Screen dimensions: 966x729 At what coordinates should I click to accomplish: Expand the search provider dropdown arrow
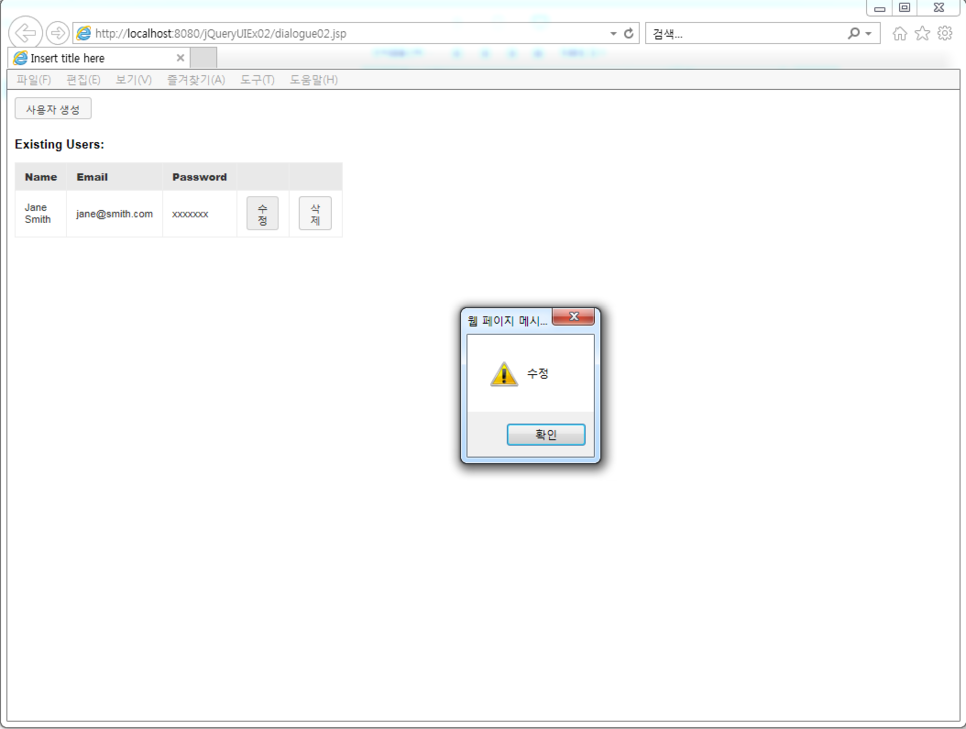[x=869, y=33]
